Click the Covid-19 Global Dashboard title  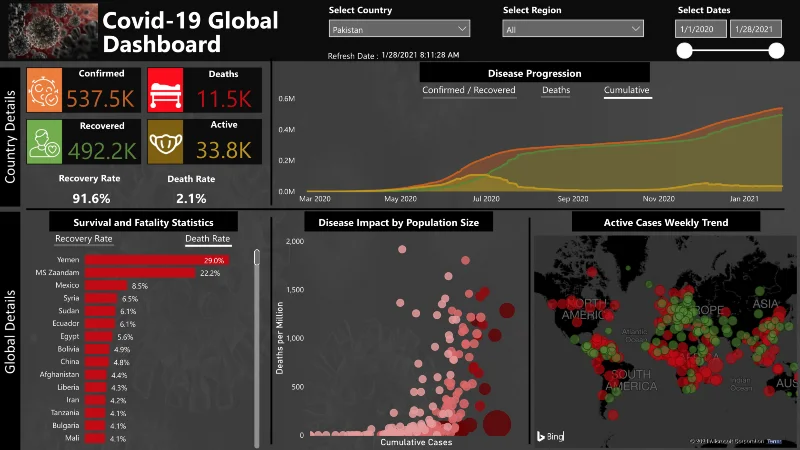click(x=190, y=32)
